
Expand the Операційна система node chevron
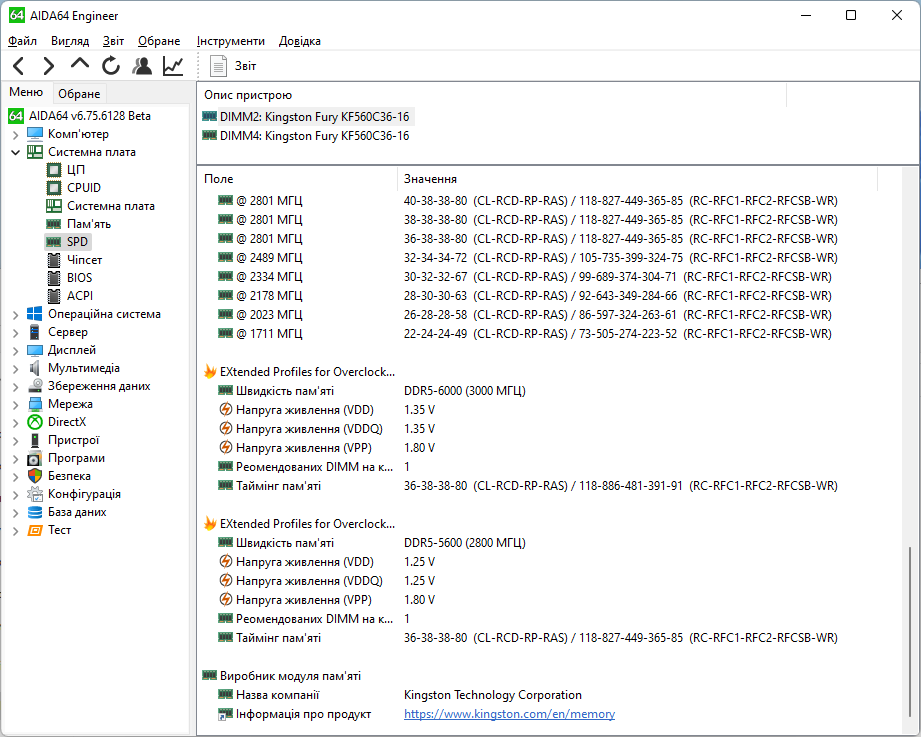15,315
